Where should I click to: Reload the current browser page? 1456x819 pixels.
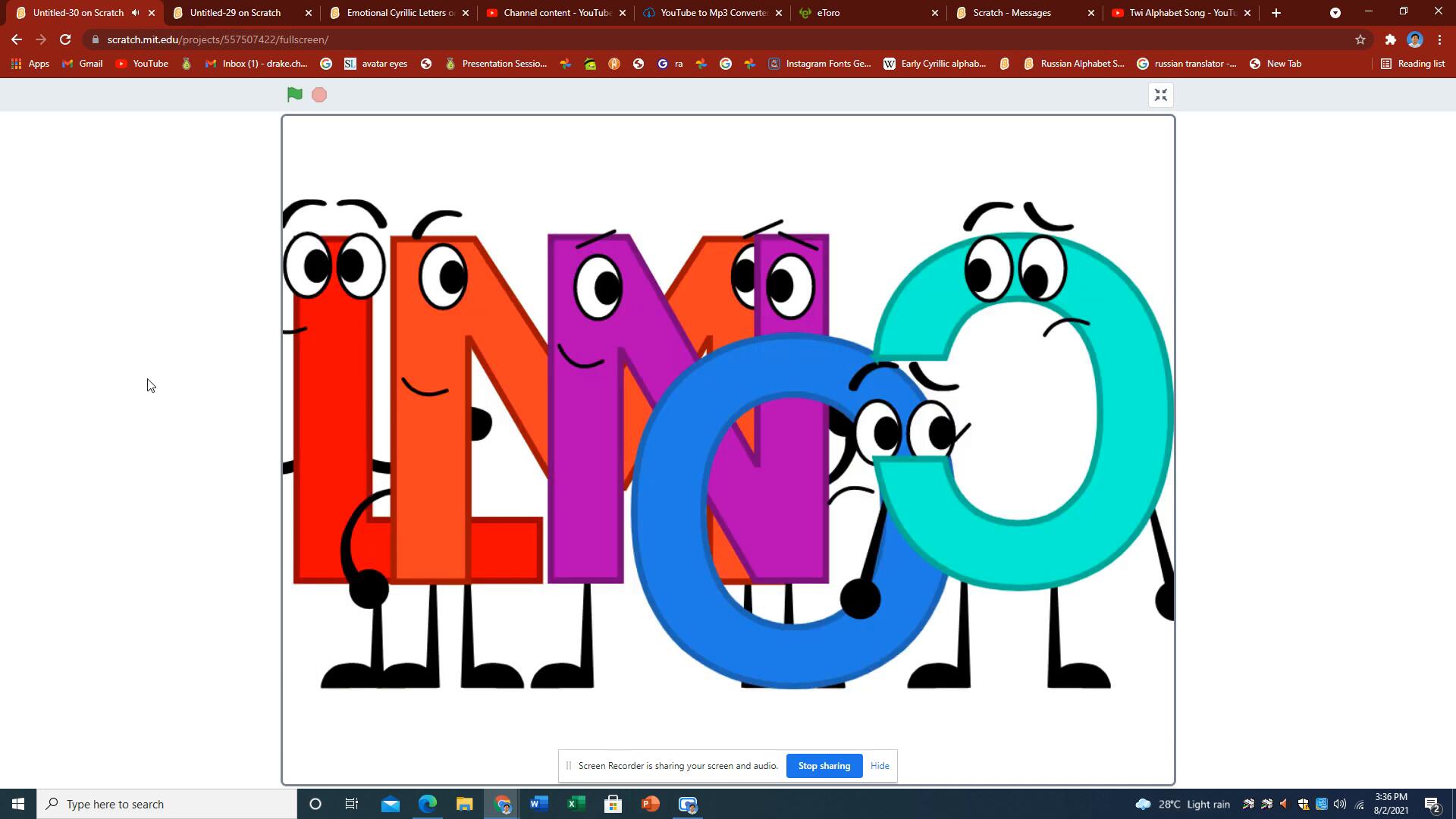65,39
